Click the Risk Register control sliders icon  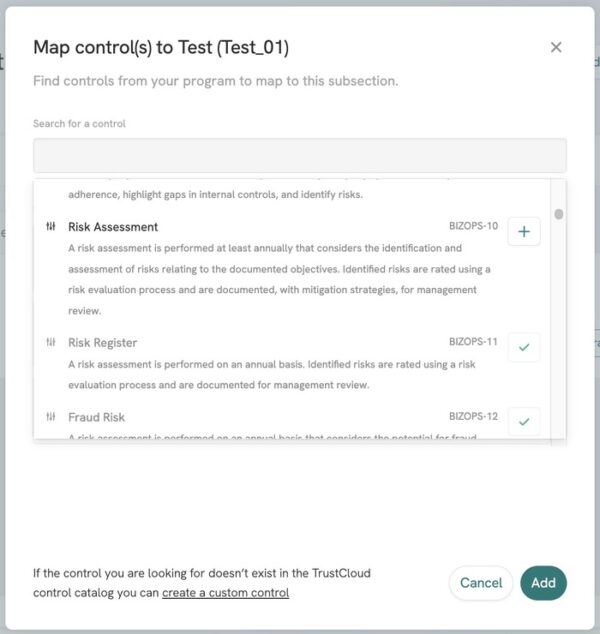(x=51, y=343)
